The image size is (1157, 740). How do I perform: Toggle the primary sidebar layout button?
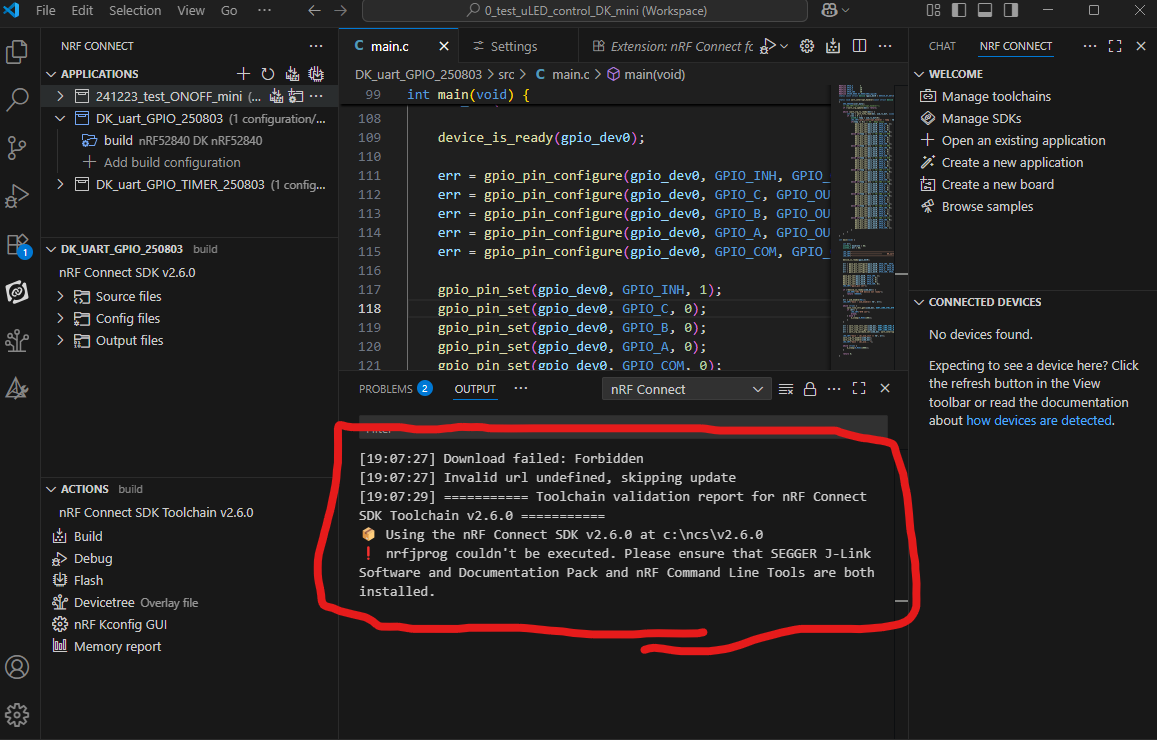(958, 11)
